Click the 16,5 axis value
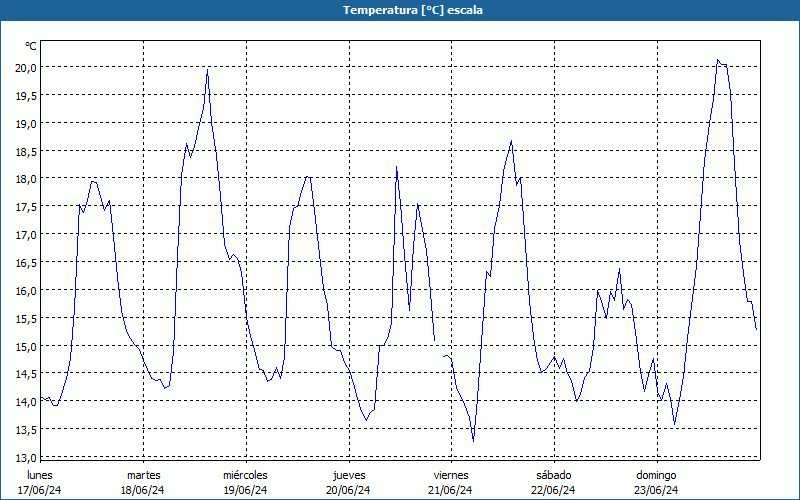The height and width of the screenshot is (500, 800). pyautogui.click(x=26, y=263)
